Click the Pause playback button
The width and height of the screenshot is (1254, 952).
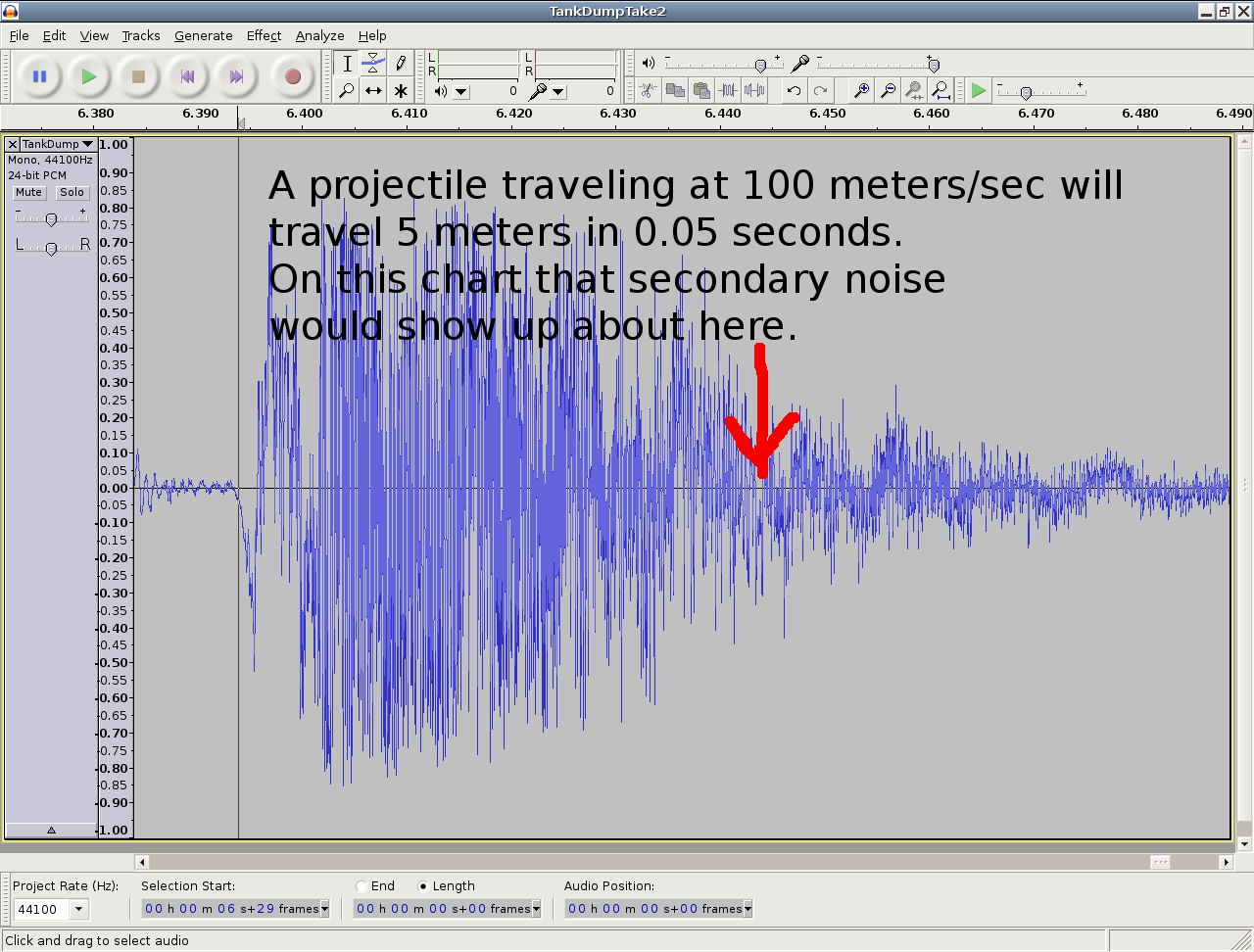(x=39, y=76)
